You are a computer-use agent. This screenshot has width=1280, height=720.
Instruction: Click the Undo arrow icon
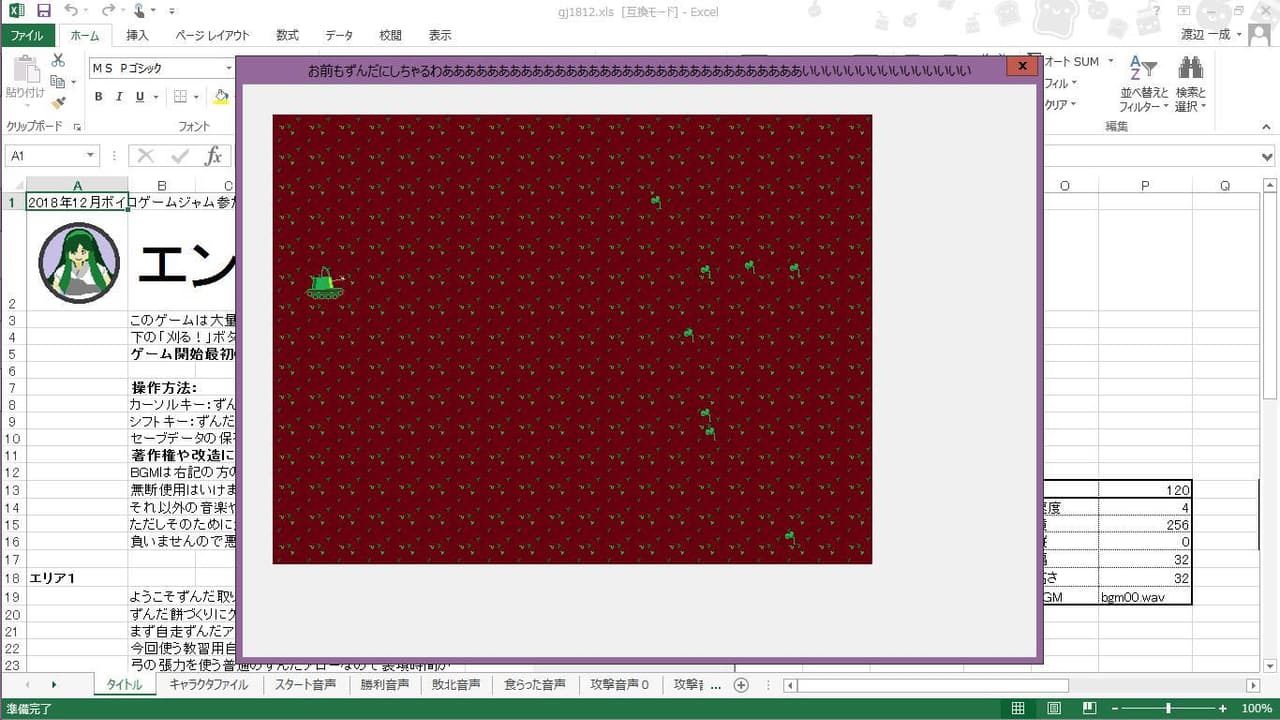(70, 11)
